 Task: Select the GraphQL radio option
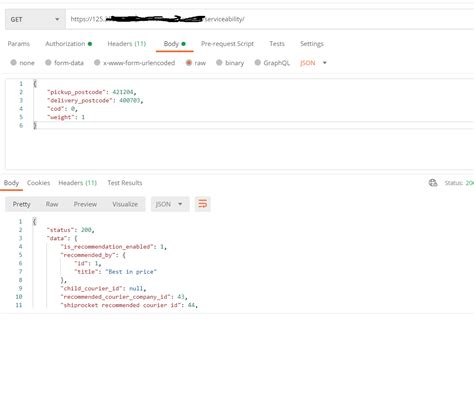[x=258, y=62]
